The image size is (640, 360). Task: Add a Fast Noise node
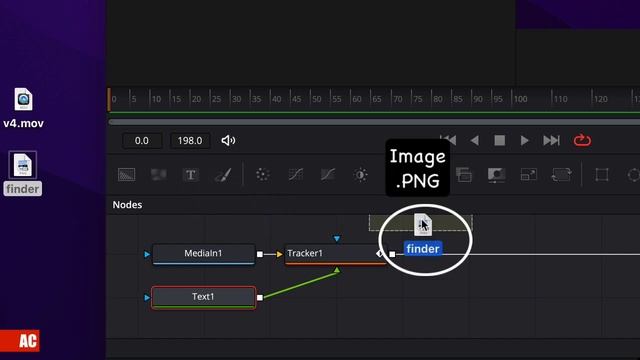point(158,175)
